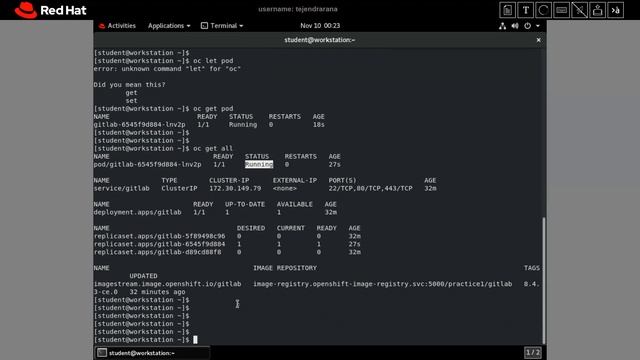
Task: Click the Nov 10 00:23 clock
Action: coord(320,26)
